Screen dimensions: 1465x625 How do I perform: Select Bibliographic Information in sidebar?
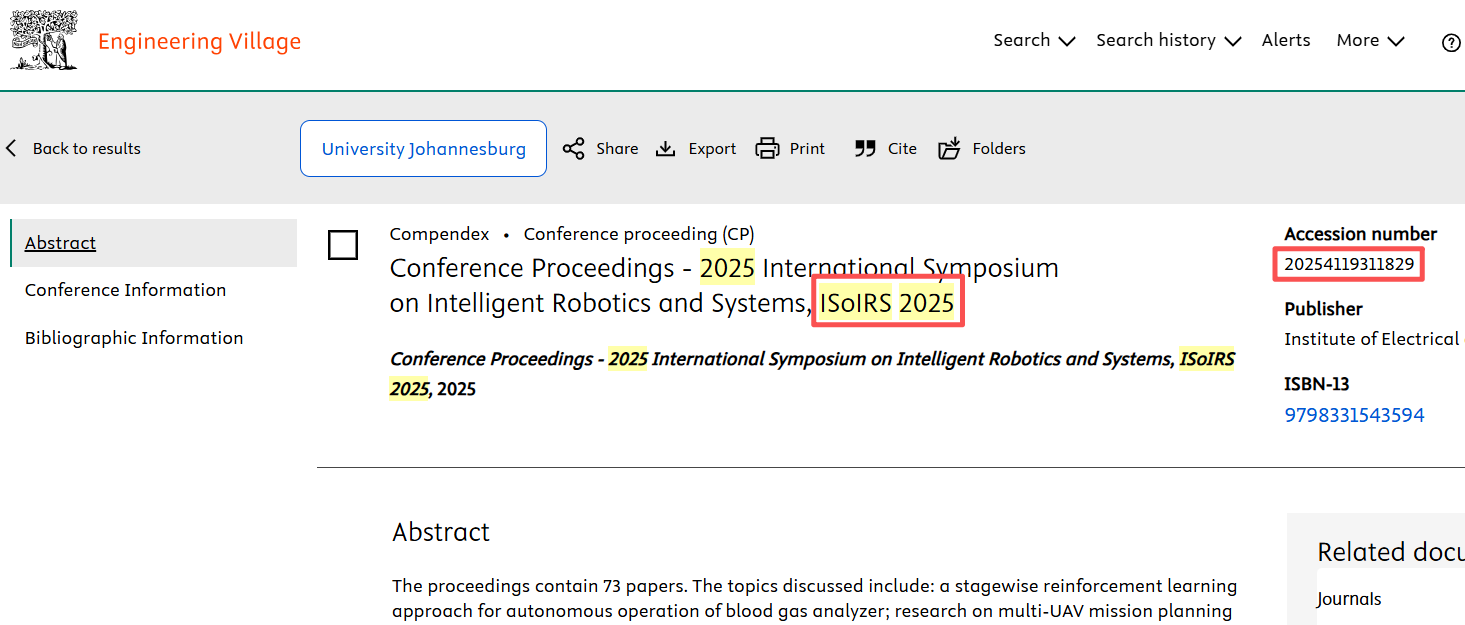[x=134, y=338]
